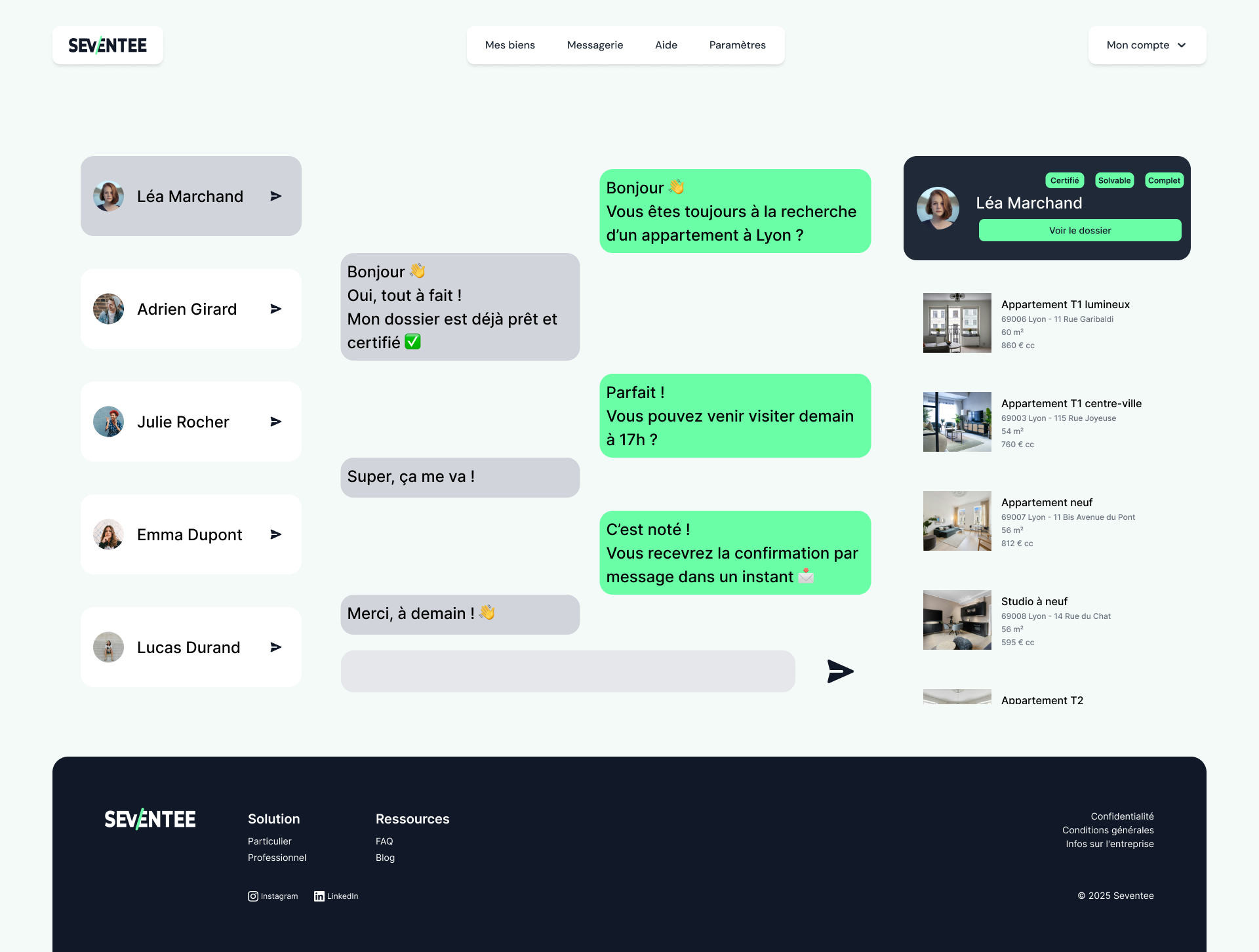The image size is (1259, 952).
Task: Click the Seventee logo in header
Action: click(108, 45)
